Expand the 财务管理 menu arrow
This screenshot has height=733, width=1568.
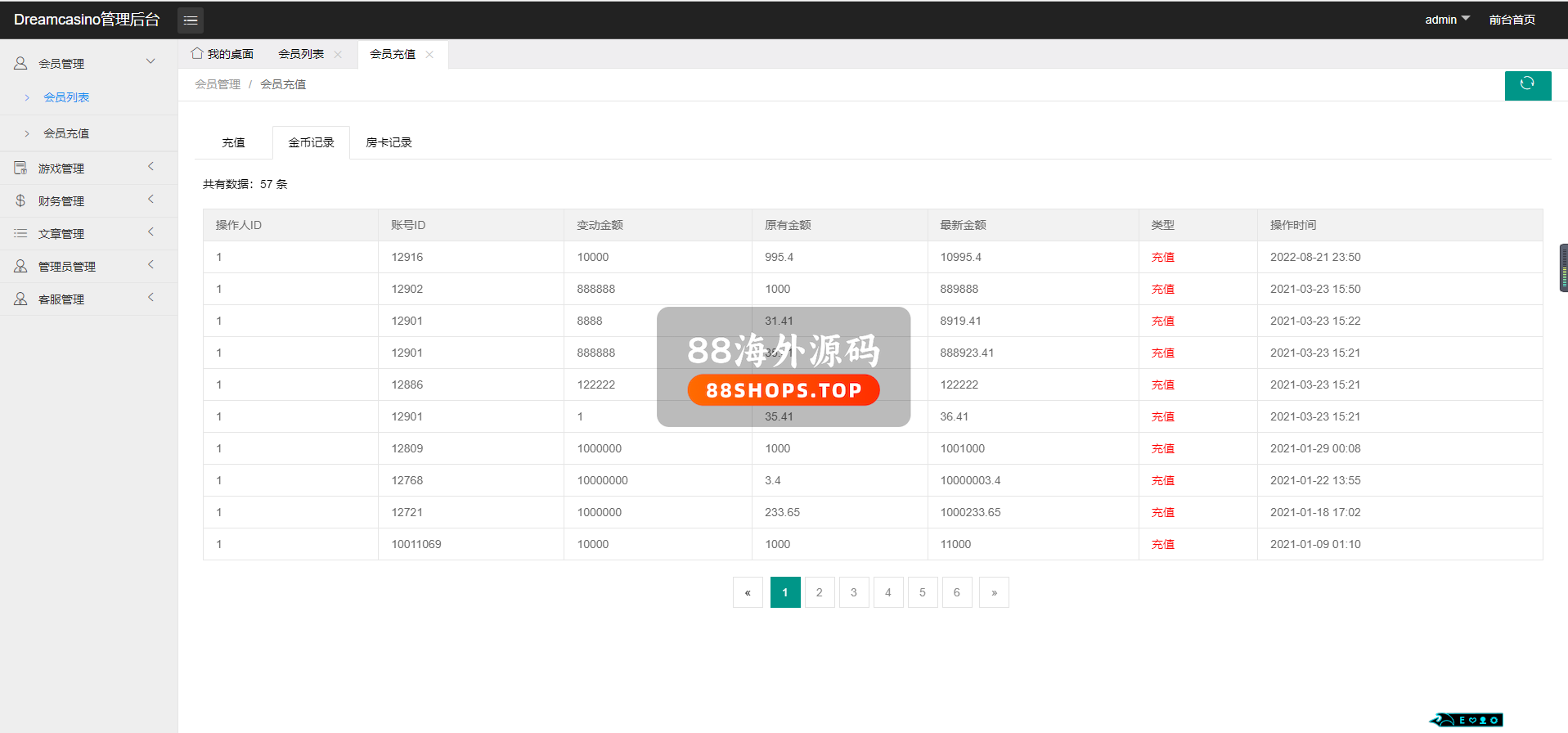click(151, 200)
